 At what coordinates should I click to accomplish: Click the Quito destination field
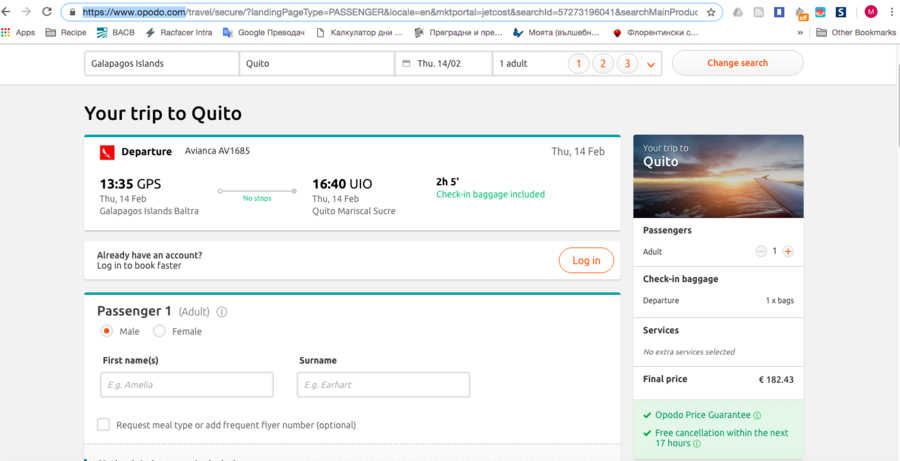(x=317, y=64)
